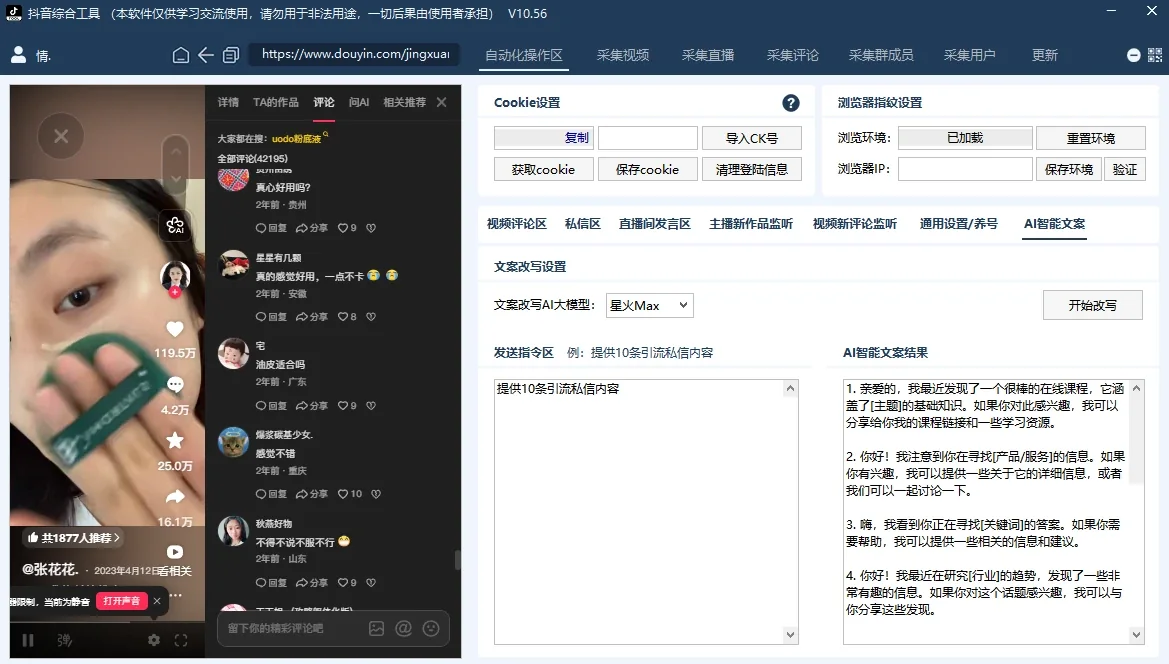Switch to the 采集用户 tab

[969, 55]
